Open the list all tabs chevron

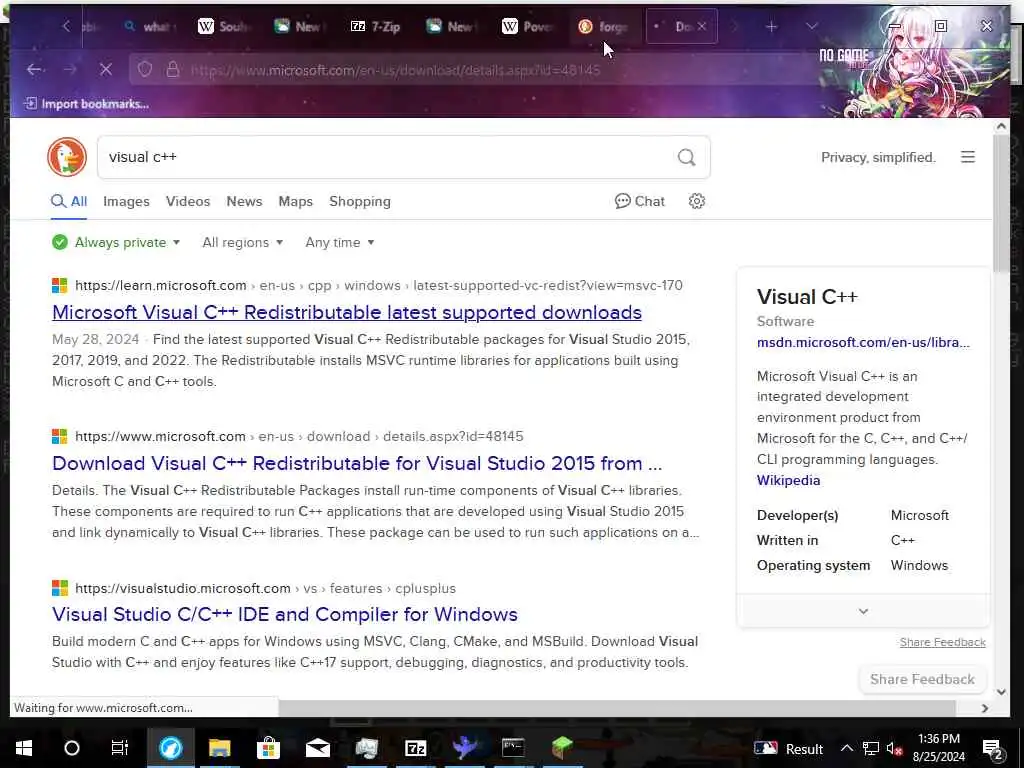tap(812, 26)
